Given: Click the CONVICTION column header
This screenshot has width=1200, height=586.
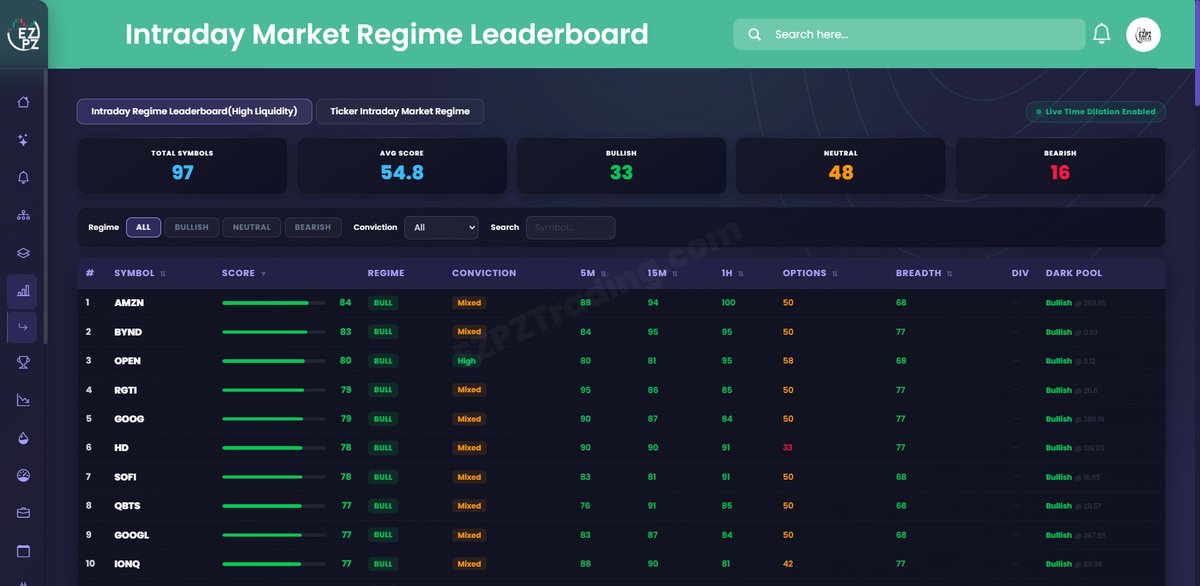Looking at the screenshot, I should [484, 273].
